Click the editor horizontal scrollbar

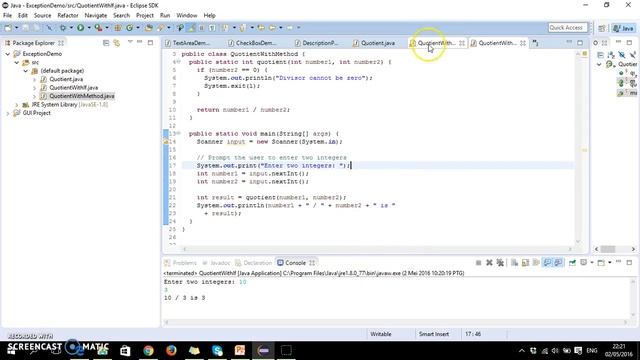coord(378,249)
